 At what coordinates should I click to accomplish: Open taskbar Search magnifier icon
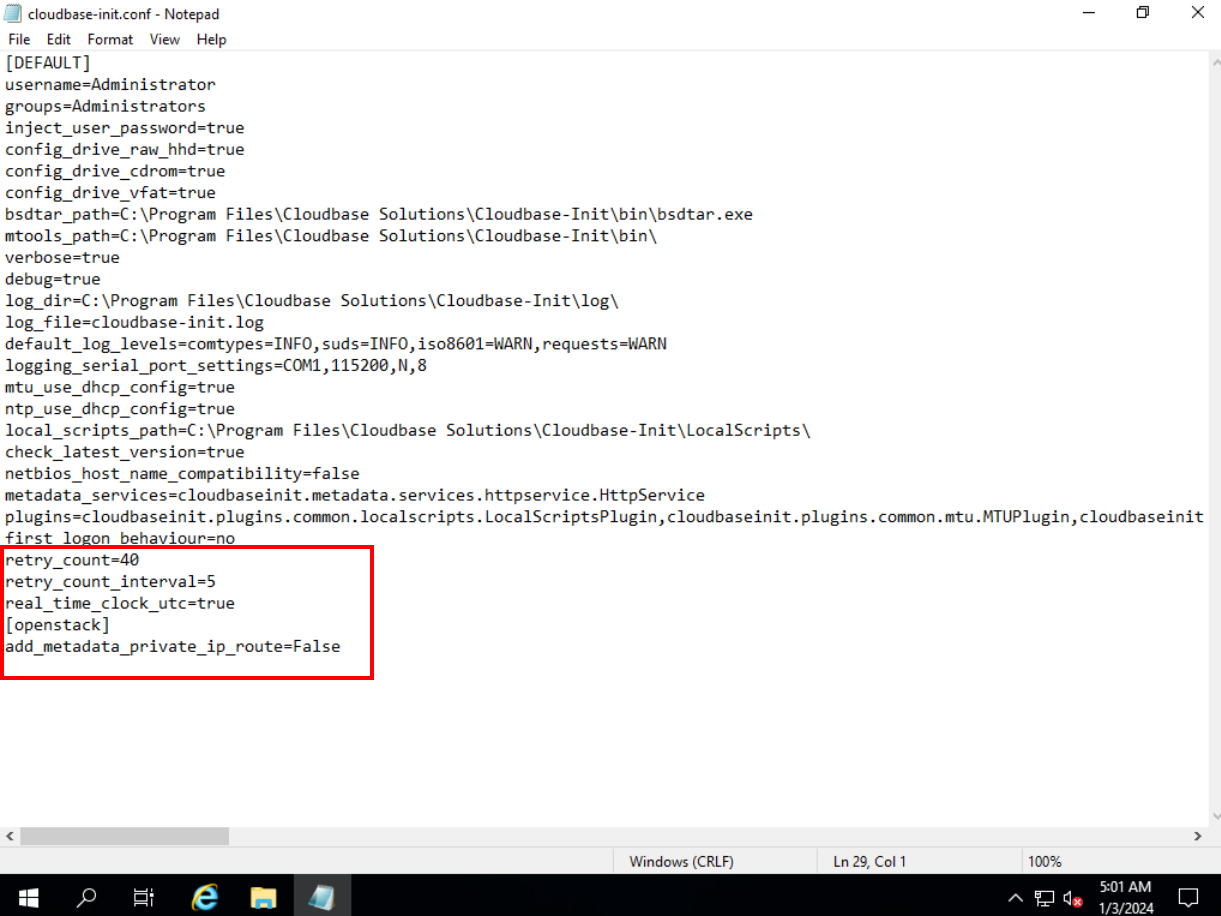(x=87, y=896)
